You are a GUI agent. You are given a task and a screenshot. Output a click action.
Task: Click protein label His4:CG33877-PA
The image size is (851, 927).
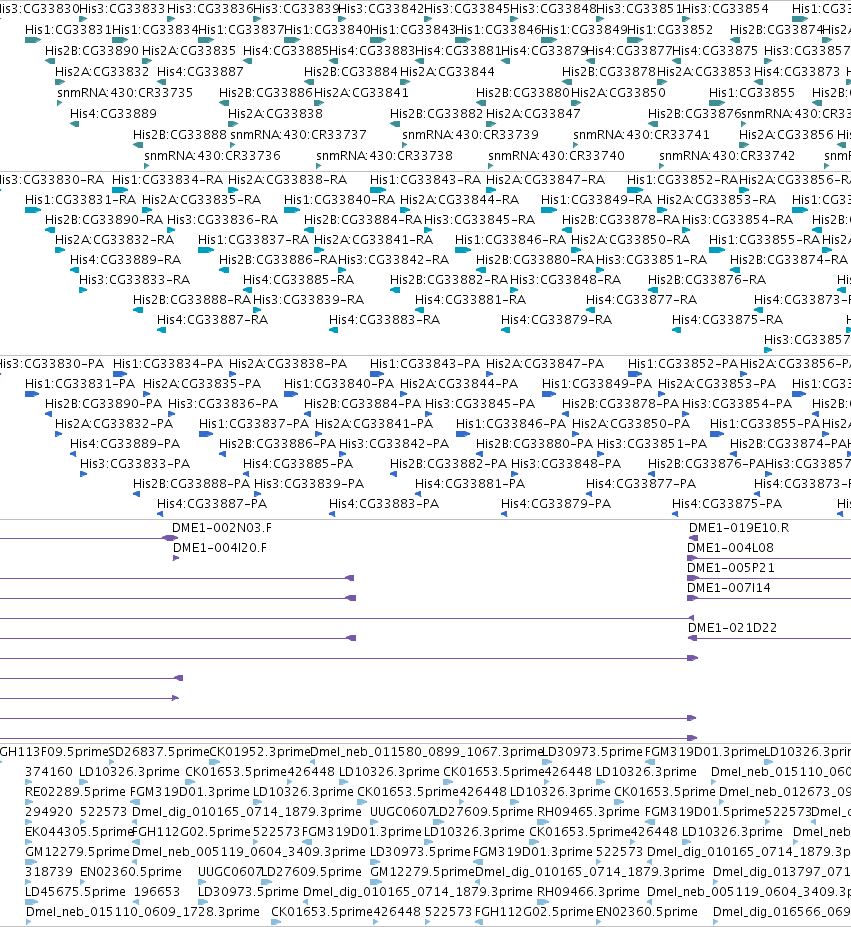pos(641,484)
